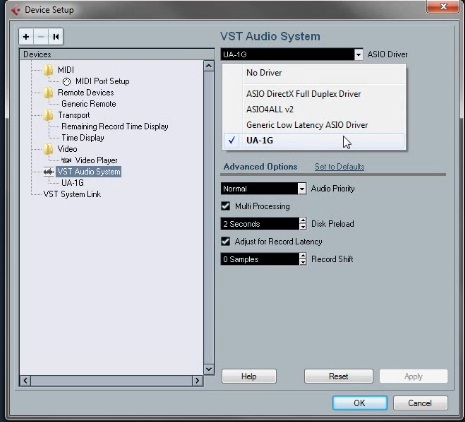The height and width of the screenshot is (422, 465).
Task: Select the MIDI folder icon
Action: 49,70
